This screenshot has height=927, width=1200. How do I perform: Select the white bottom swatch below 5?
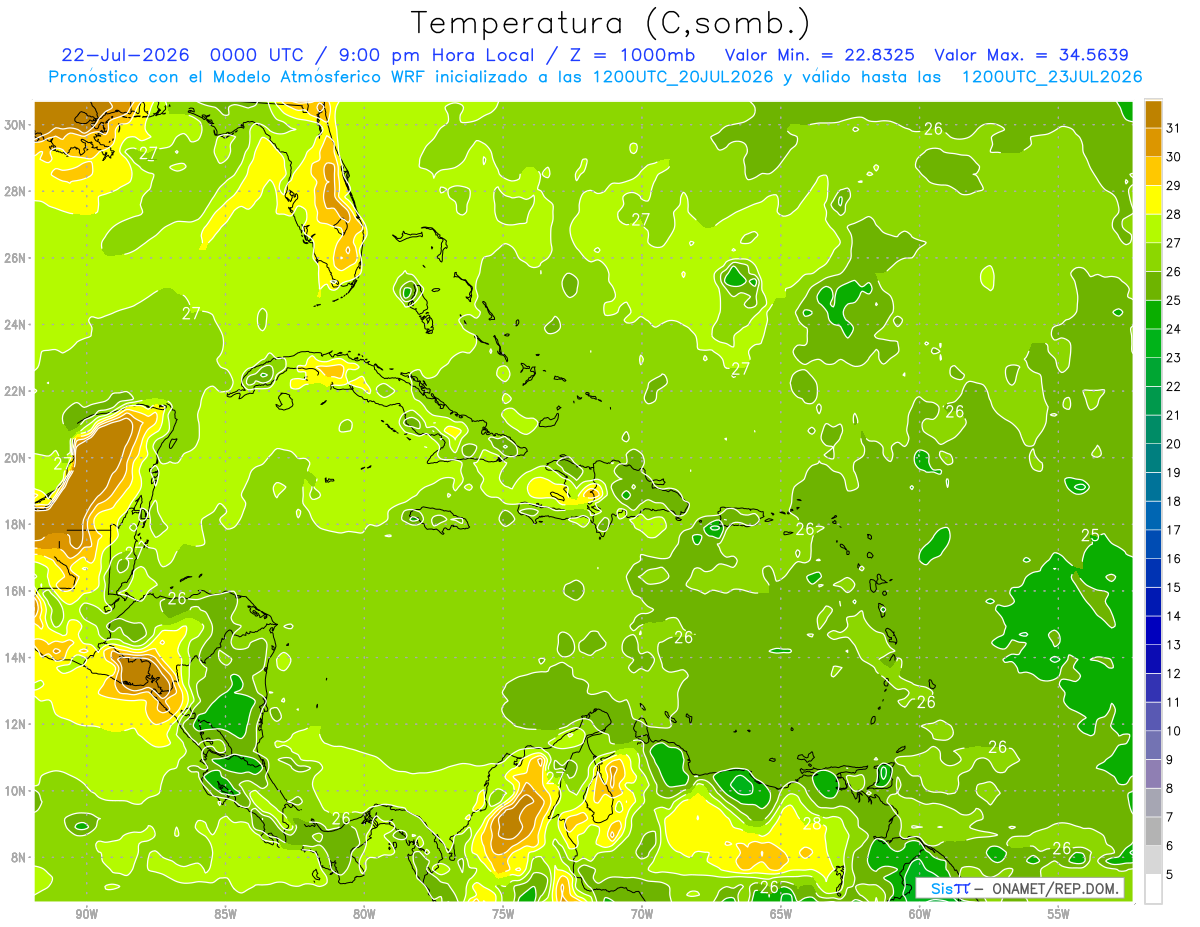tap(1153, 889)
